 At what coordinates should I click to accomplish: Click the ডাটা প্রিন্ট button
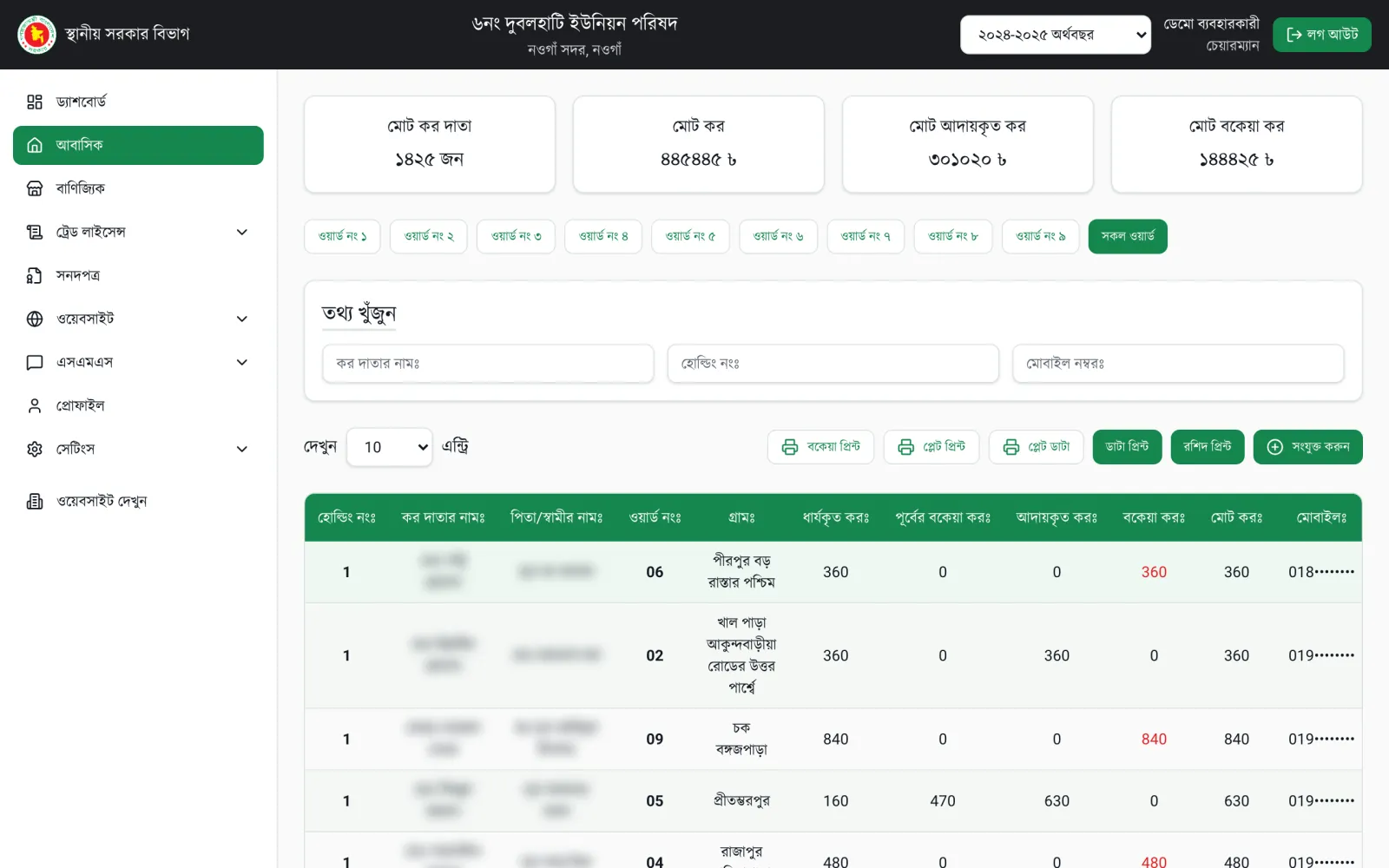(1127, 447)
